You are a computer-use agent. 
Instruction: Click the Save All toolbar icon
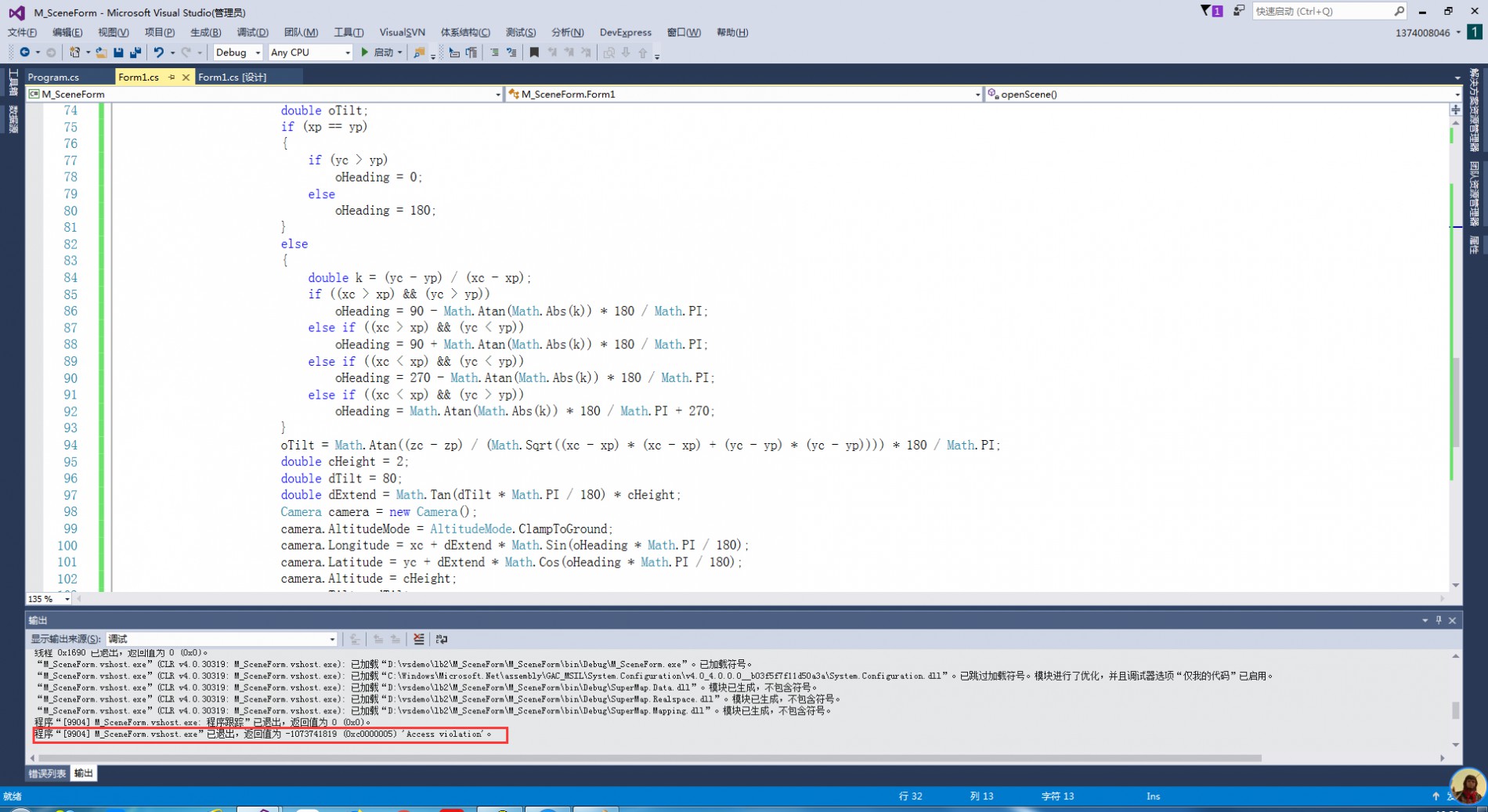135,52
